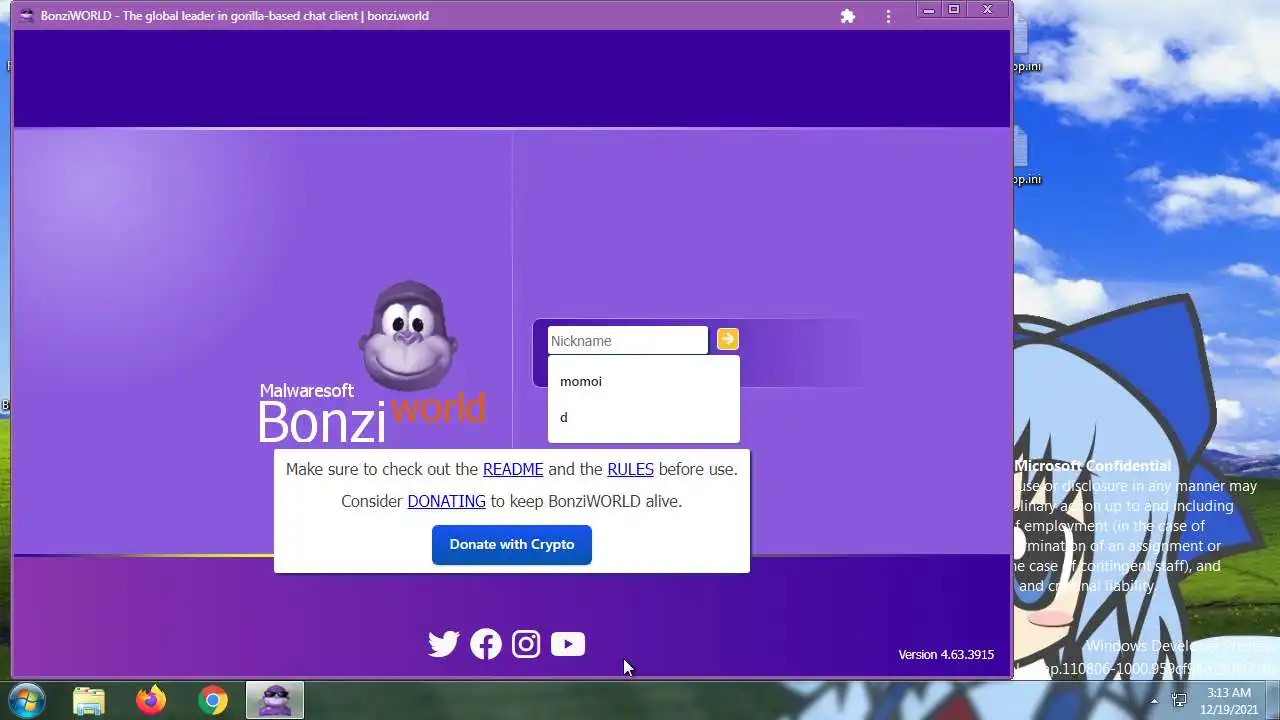Open the Twitter social icon
Viewport: 1280px width, 720px height.
tap(444, 644)
